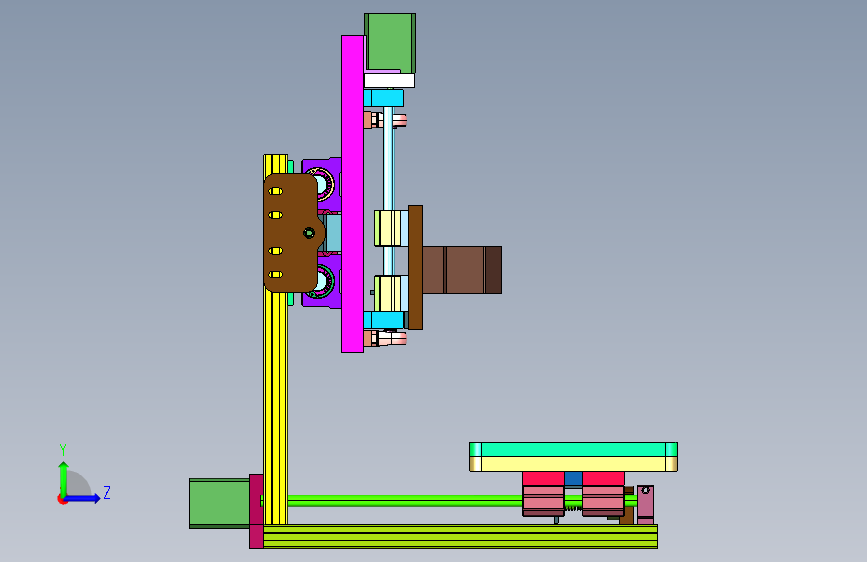Click the red origin ball of the triad
The image size is (867, 562).
click(61, 499)
